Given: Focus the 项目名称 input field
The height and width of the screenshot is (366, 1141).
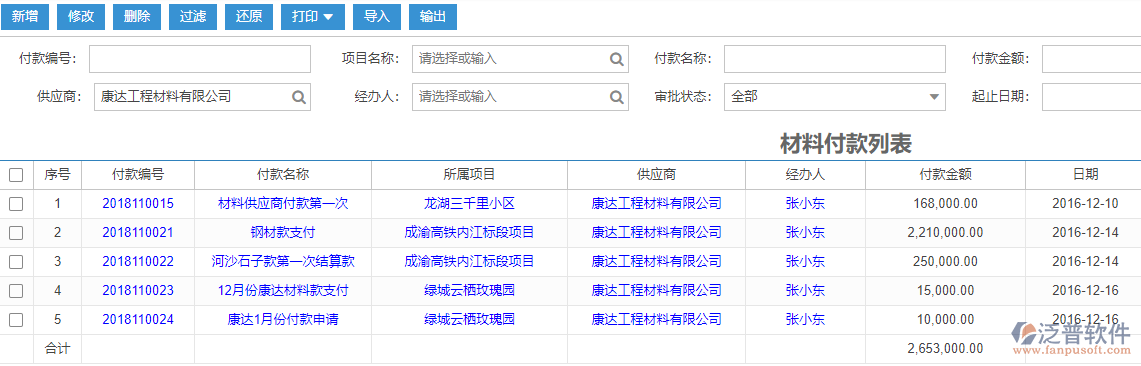Looking at the screenshot, I should (x=519, y=59).
